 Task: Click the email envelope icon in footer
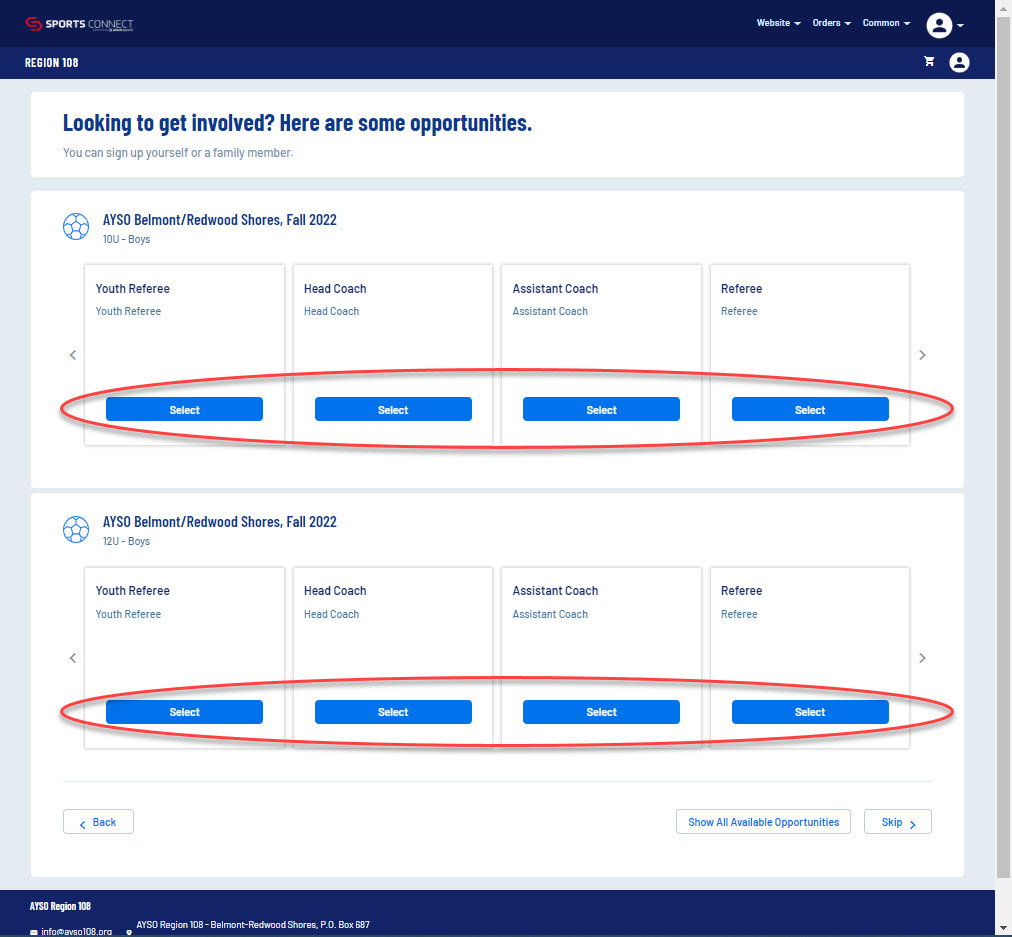point(34,932)
